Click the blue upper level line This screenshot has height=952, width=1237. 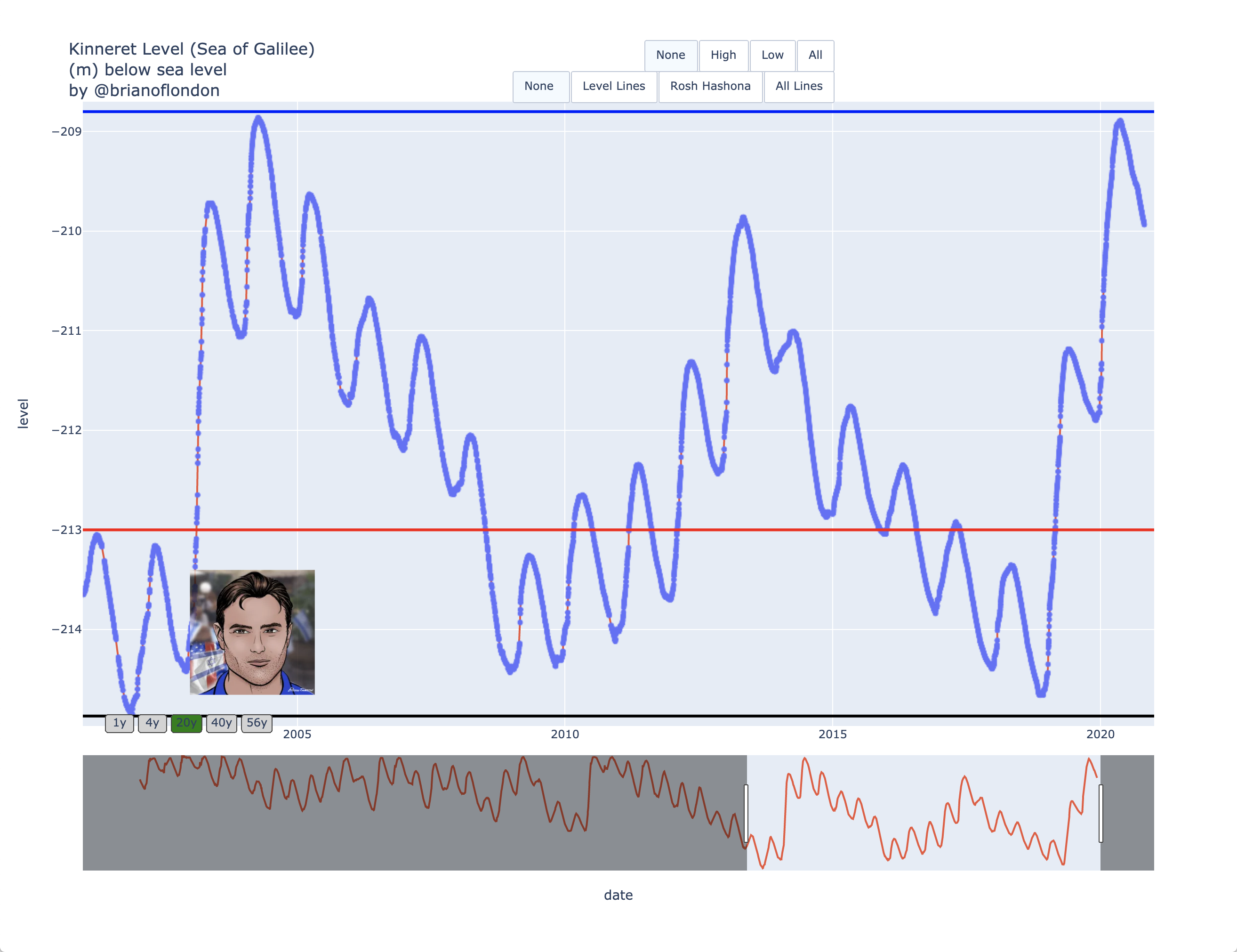pyautogui.click(x=618, y=112)
